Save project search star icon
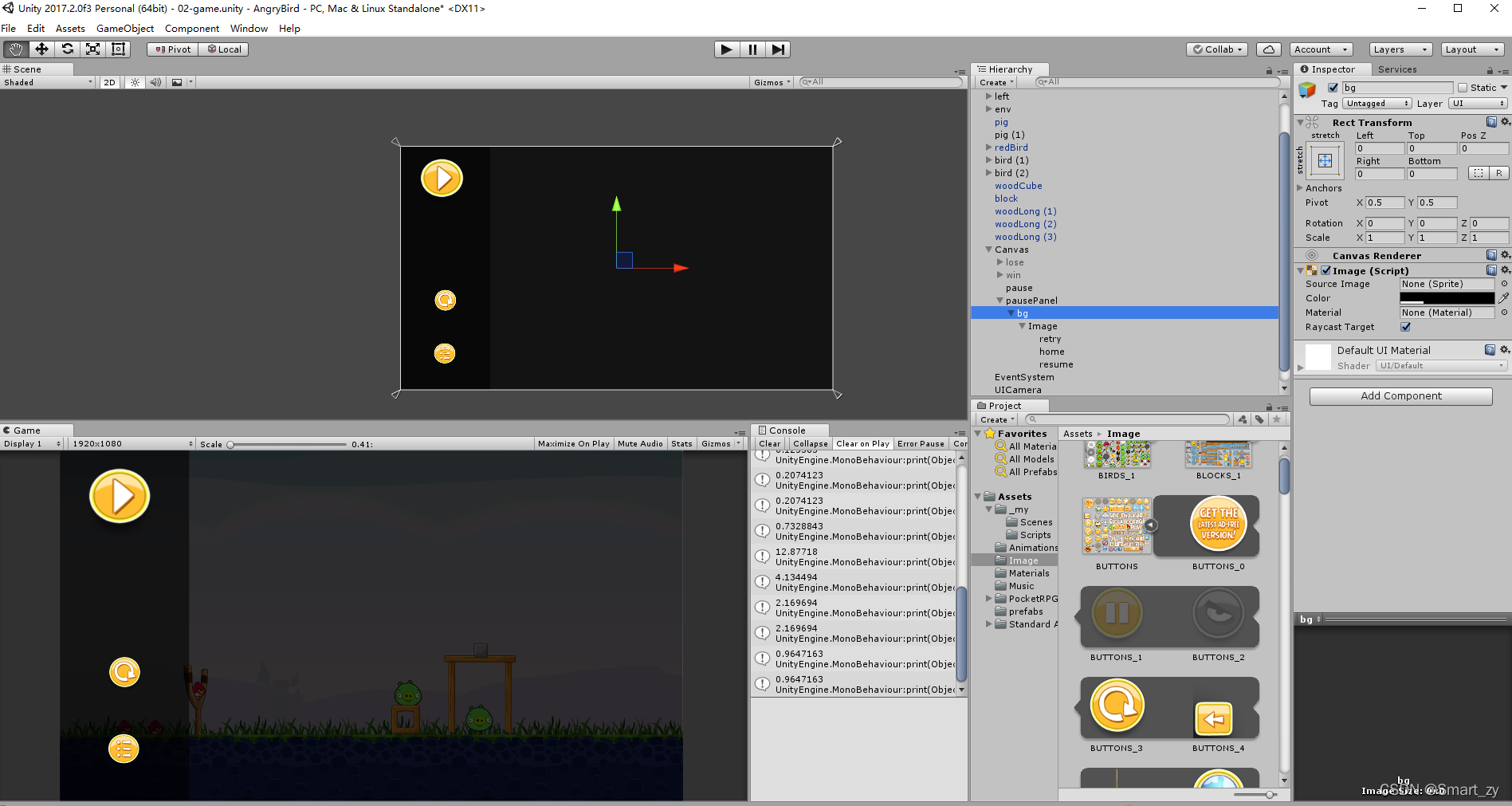Image resolution: width=1512 pixels, height=806 pixels. point(1277,419)
